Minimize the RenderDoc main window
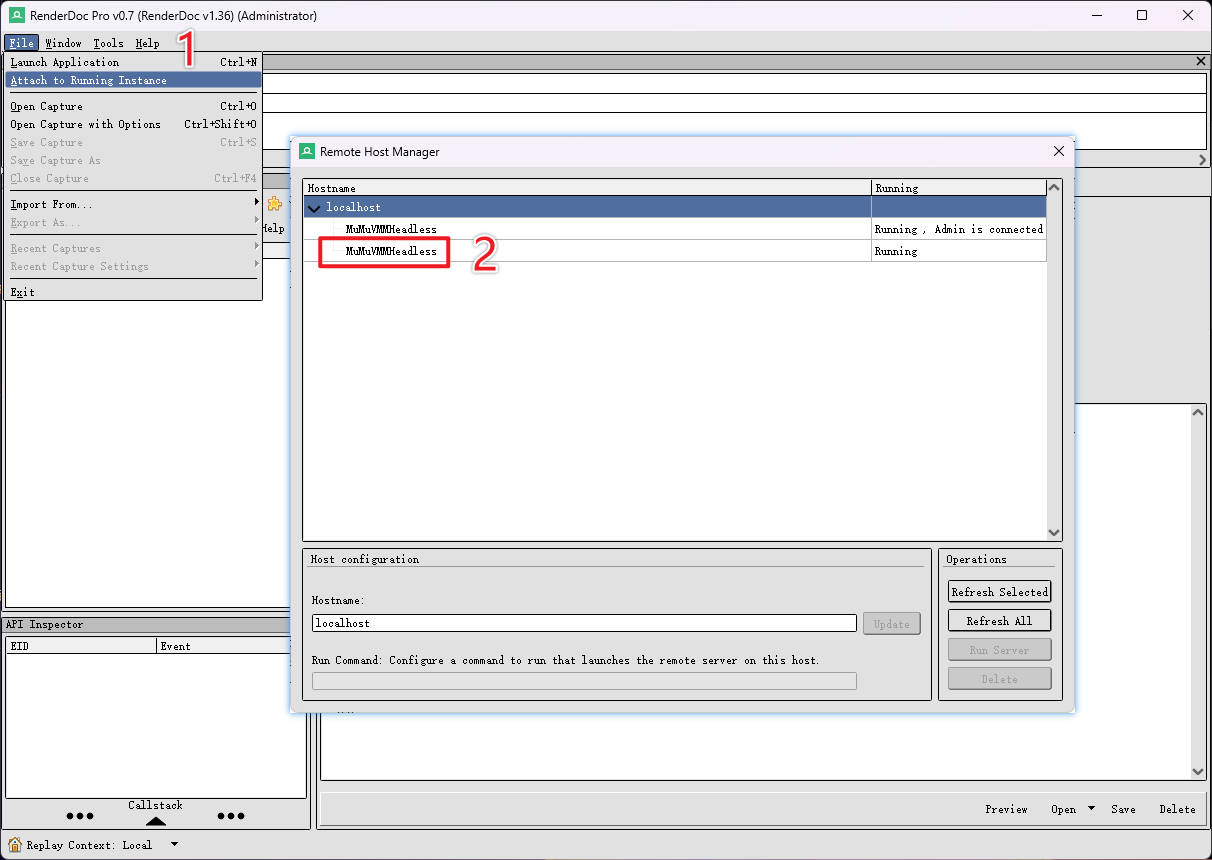 [1097, 15]
